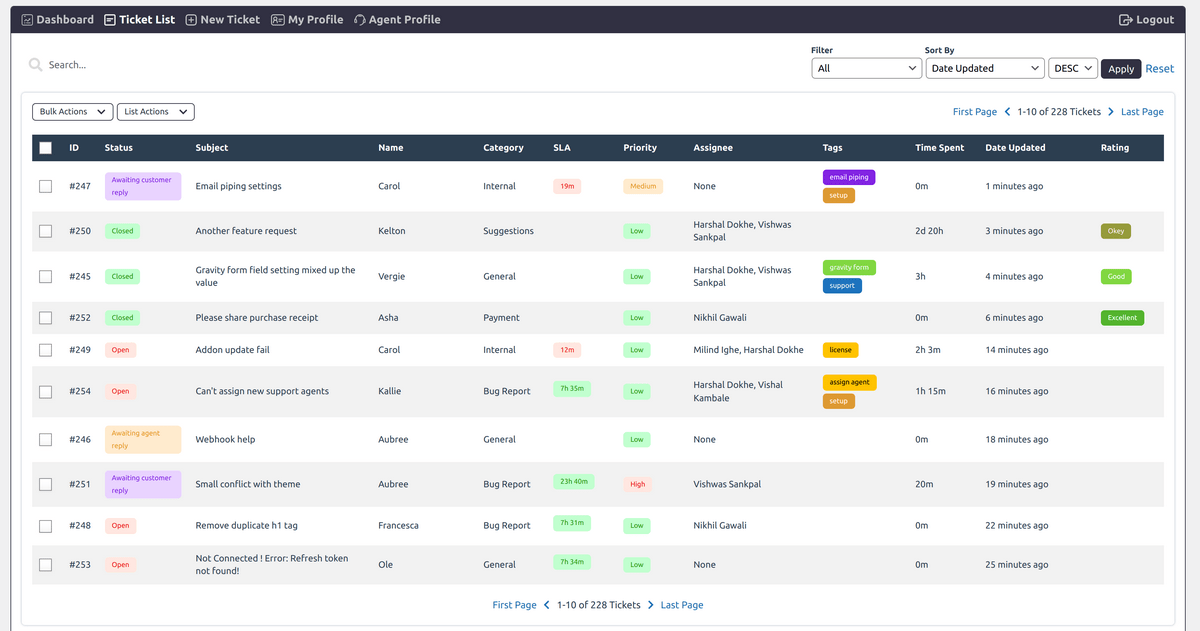This screenshot has width=1200, height=631.
Task: Click the Reset link
Action: (x=1160, y=69)
